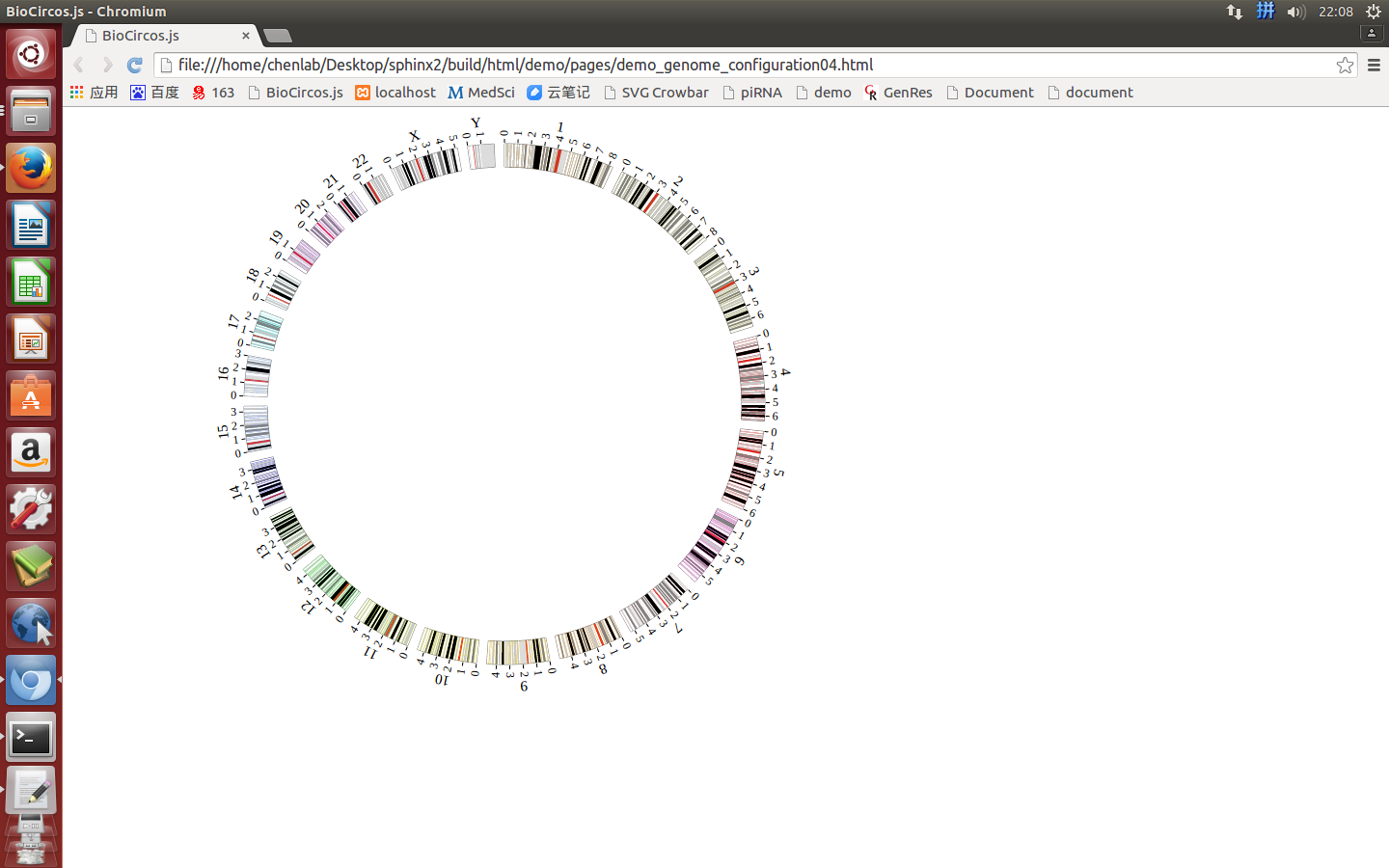Image resolution: width=1389 pixels, height=868 pixels.
Task: Click the browser forward arrow
Action: coord(107,65)
